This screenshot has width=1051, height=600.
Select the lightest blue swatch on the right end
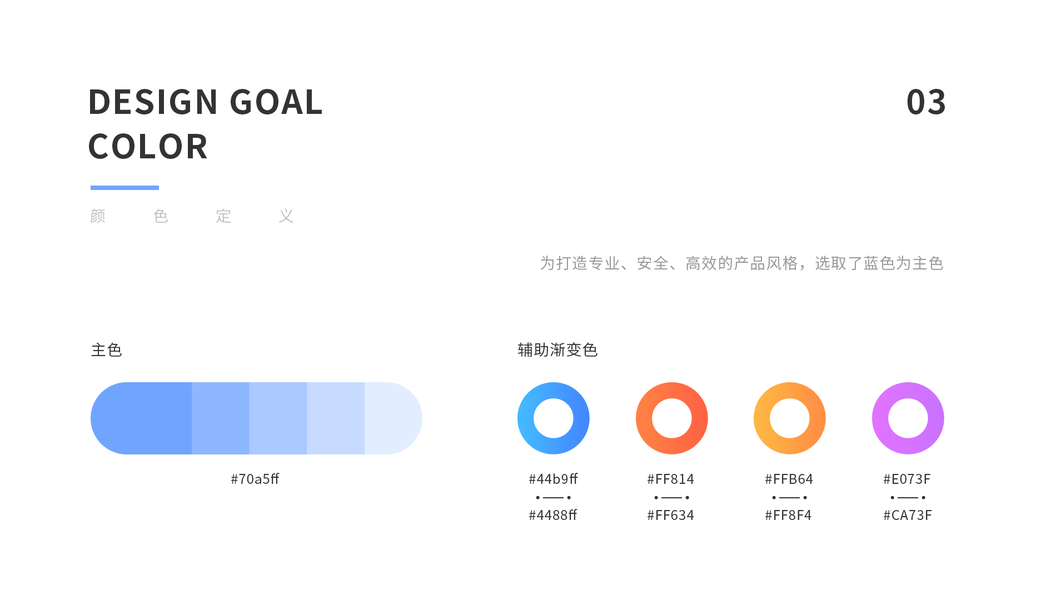pos(392,418)
